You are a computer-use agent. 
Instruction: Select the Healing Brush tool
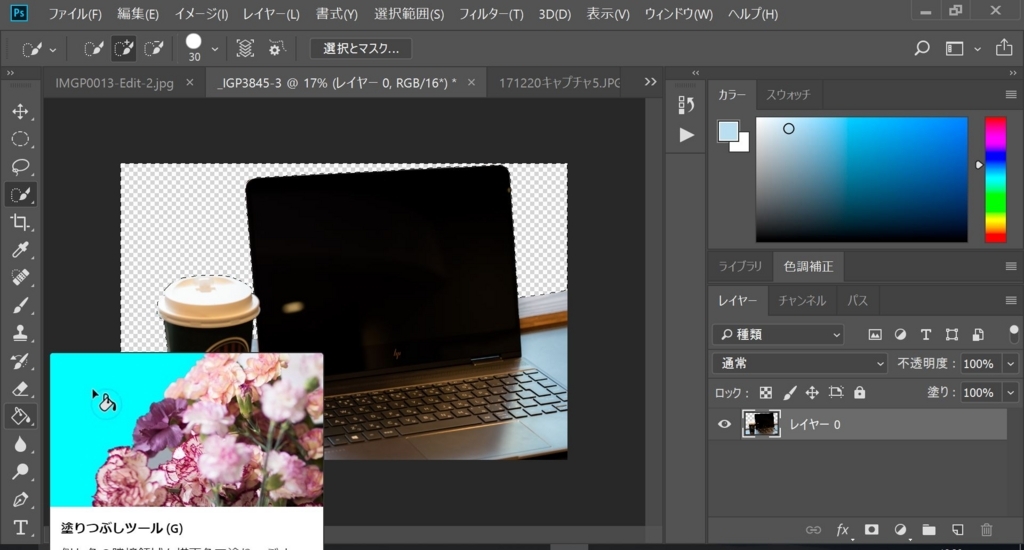pos(20,278)
